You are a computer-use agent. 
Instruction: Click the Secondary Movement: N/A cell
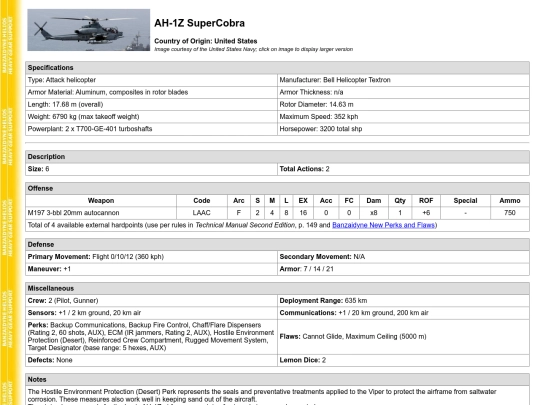pyautogui.click(x=403, y=257)
